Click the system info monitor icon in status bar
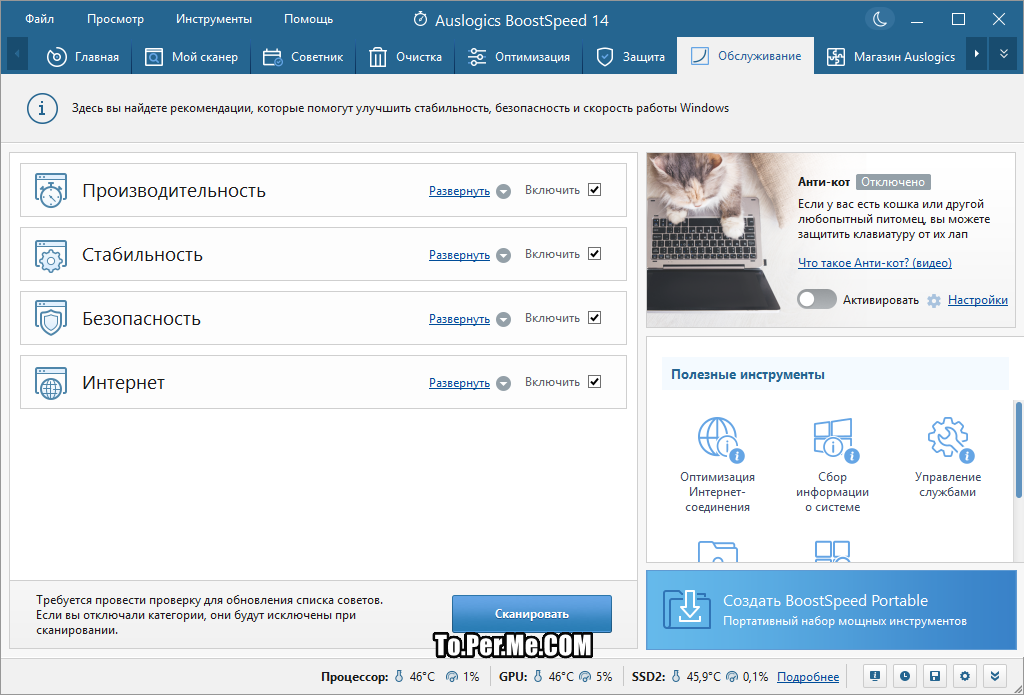Viewport: 1024px width, 695px height. [x=874, y=676]
